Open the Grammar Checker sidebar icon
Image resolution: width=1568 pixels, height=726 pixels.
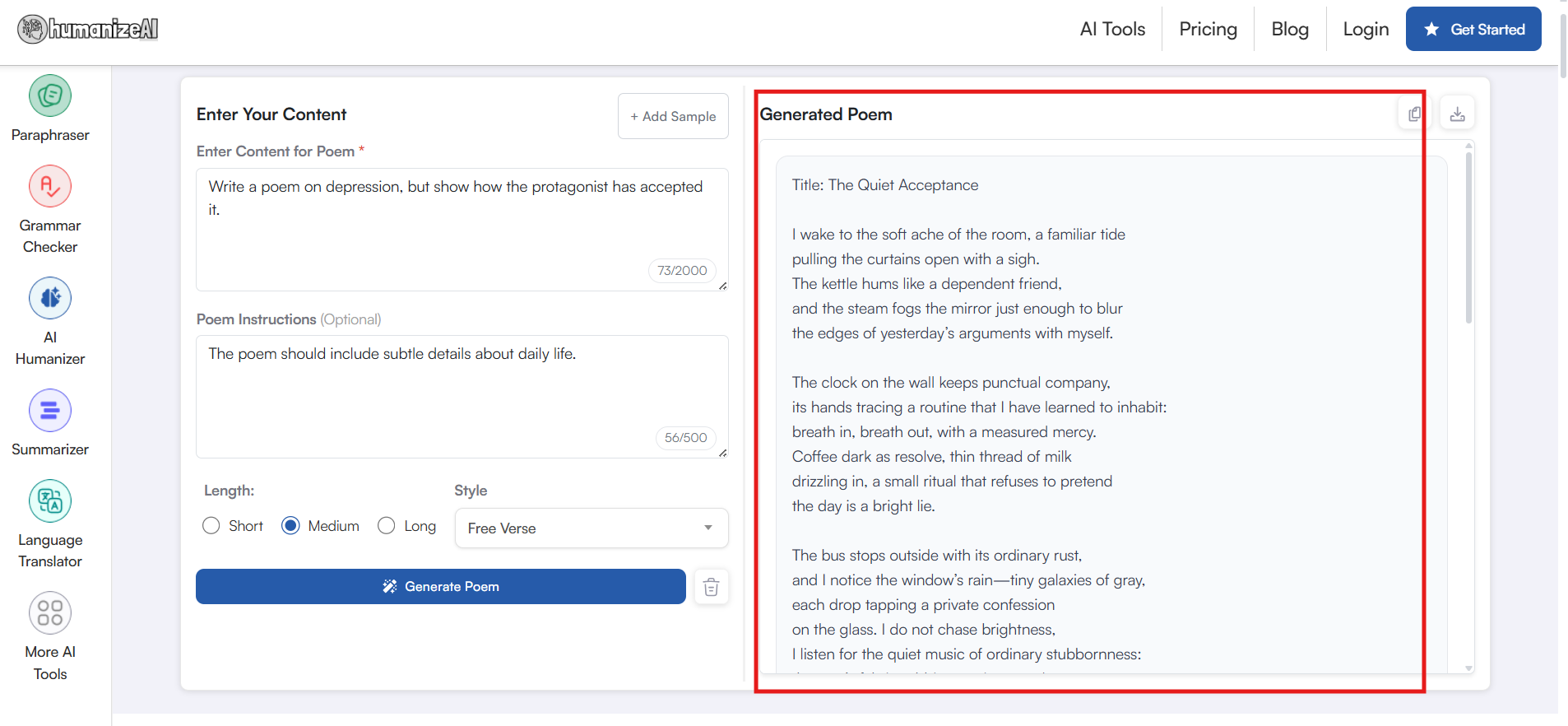coord(50,187)
